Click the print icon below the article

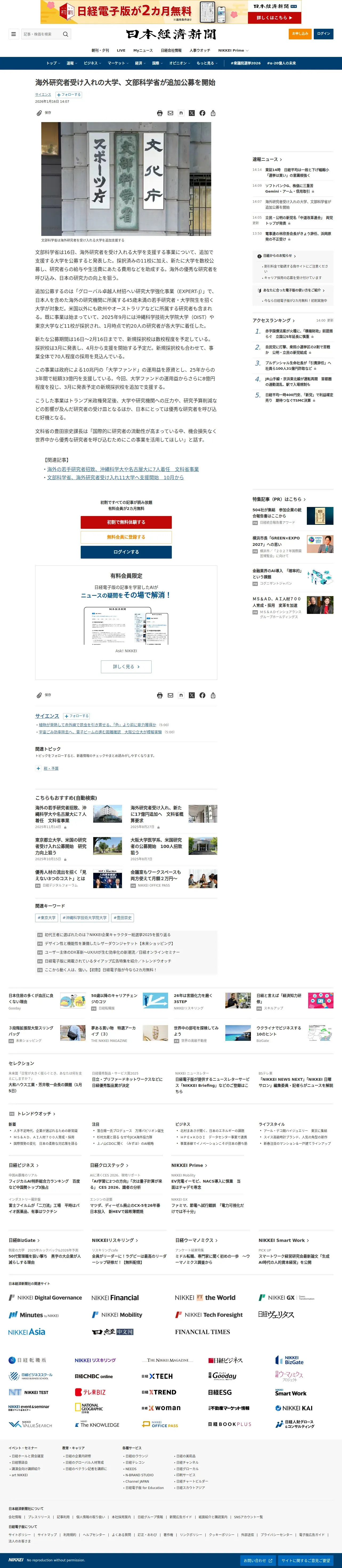tap(160, 695)
